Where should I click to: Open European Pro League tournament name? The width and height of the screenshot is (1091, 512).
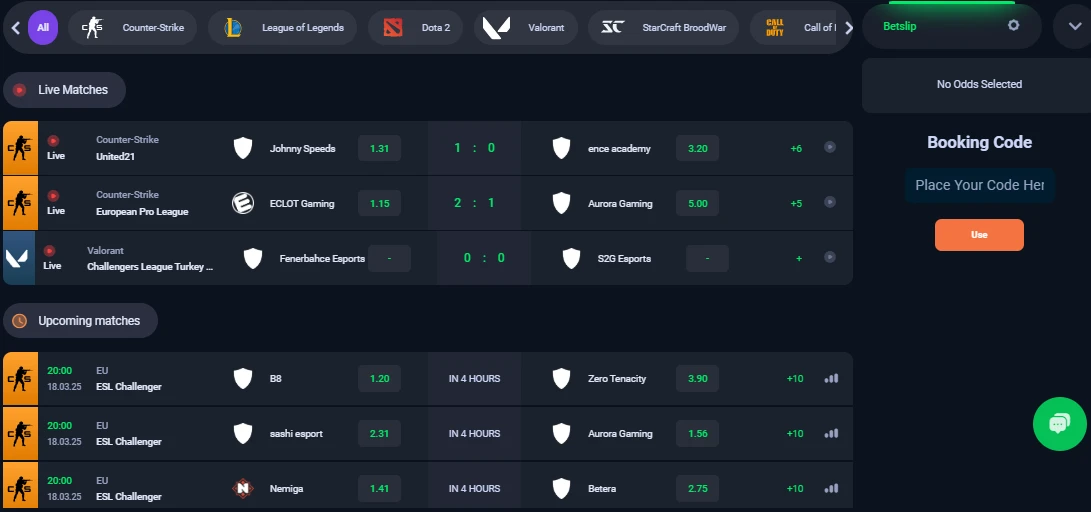pyautogui.click(x=142, y=211)
